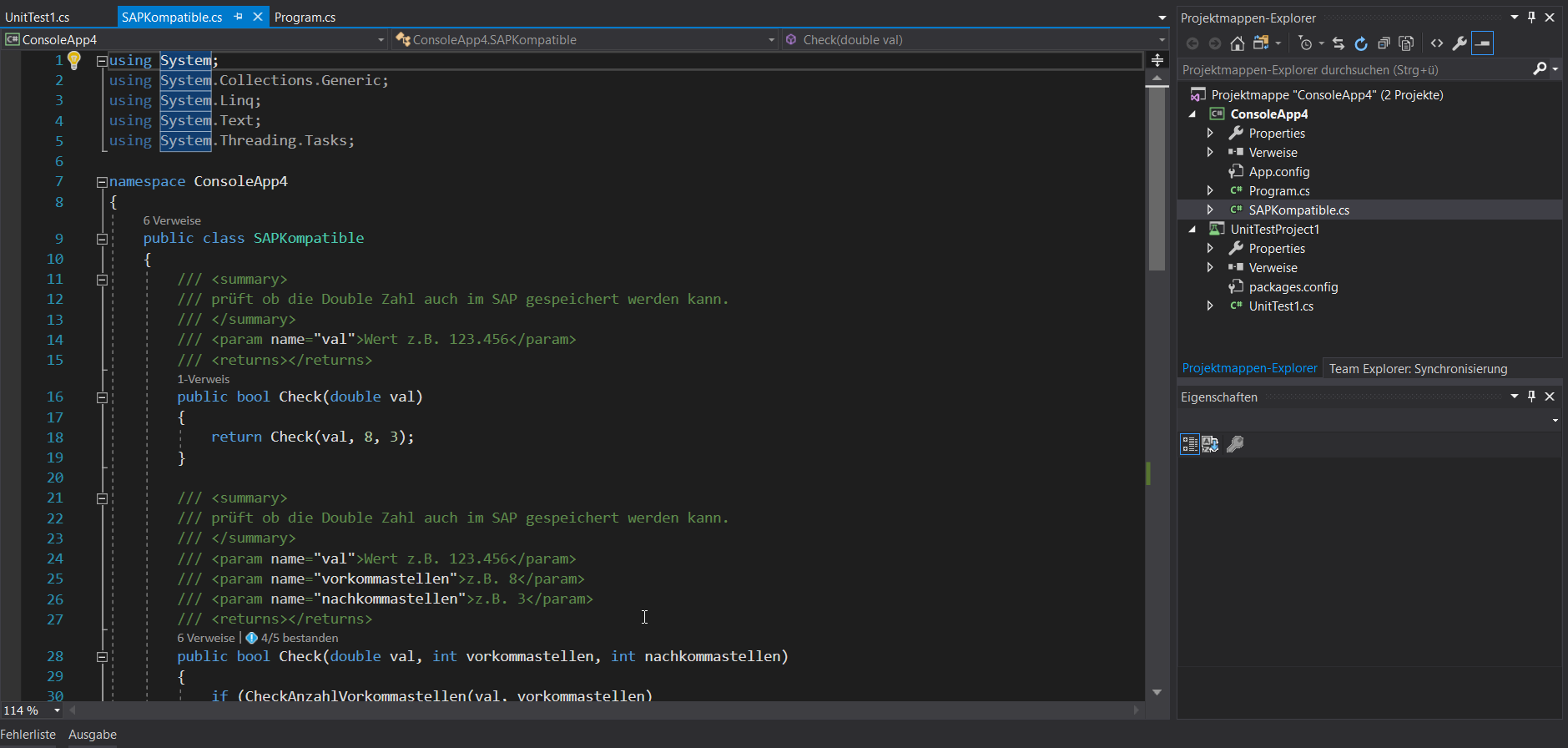Open the Ausgabe tab
This screenshot has height=748, width=1568.
click(93, 735)
